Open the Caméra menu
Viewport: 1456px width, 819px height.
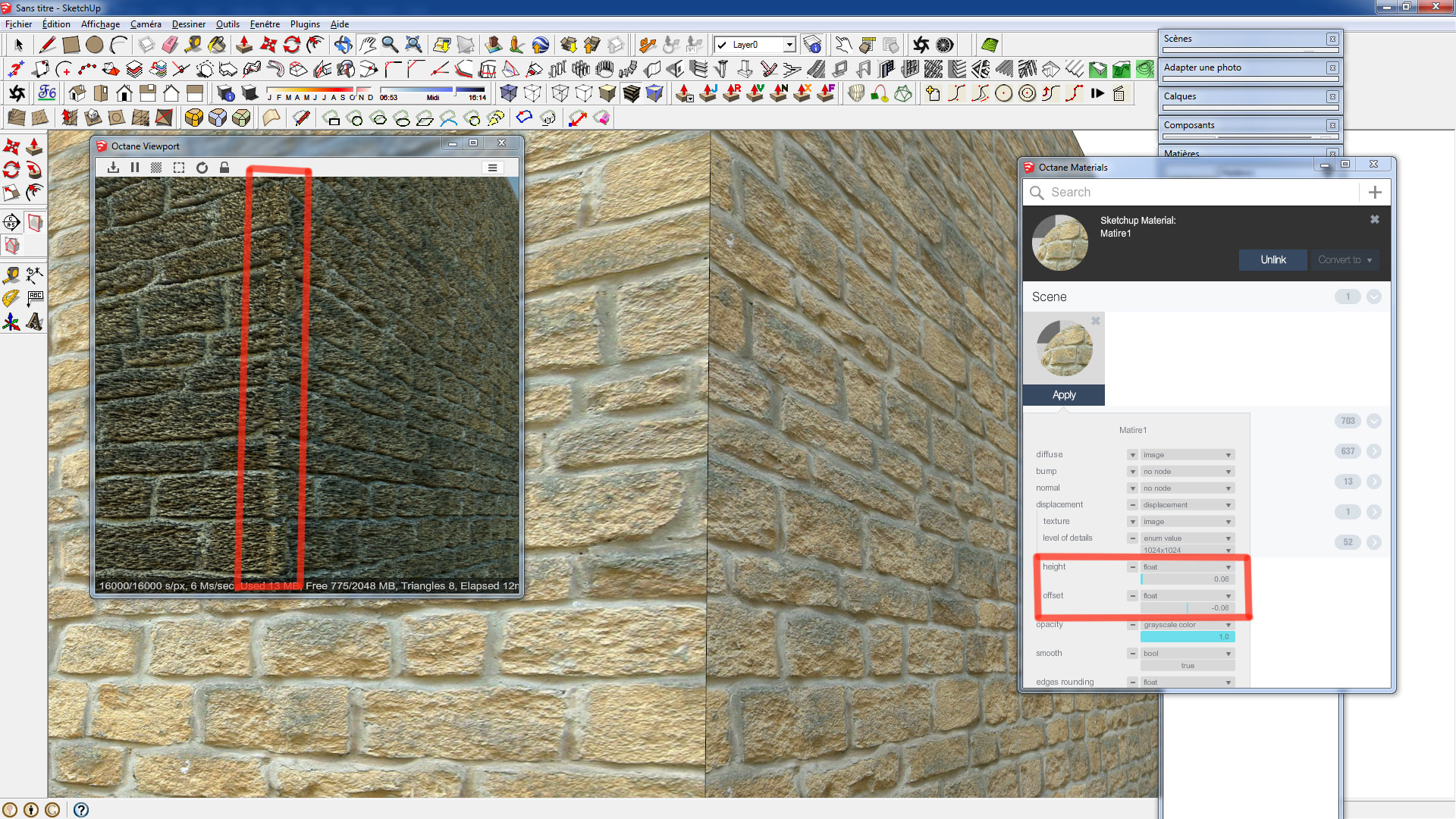coord(146,24)
